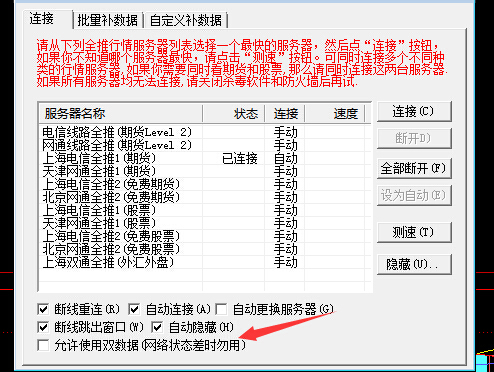Toggle 断线跳出窗口(W) checkbox
Image resolution: width=494 pixels, height=372 pixels.
coord(43,327)
